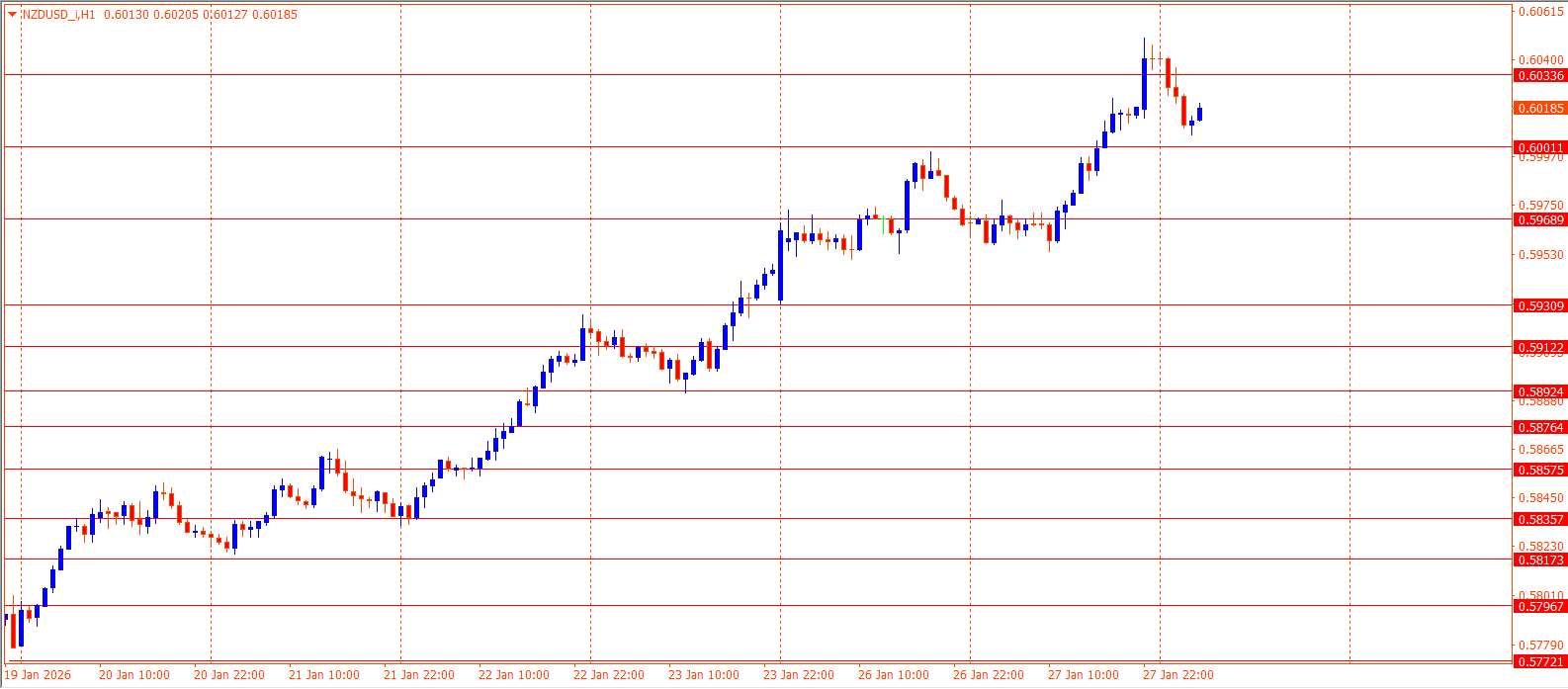Click the NZDUSD_i,H1 chart symbol title
1568x689 pixels.
(57, 14)
